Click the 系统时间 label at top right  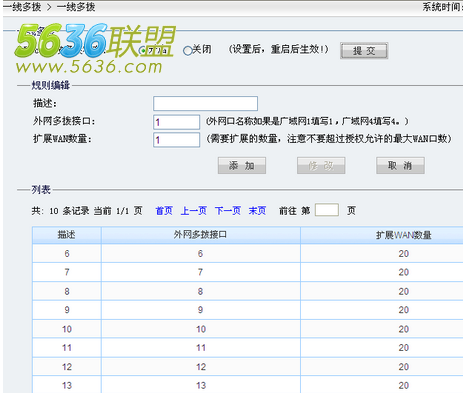point(442,7)
